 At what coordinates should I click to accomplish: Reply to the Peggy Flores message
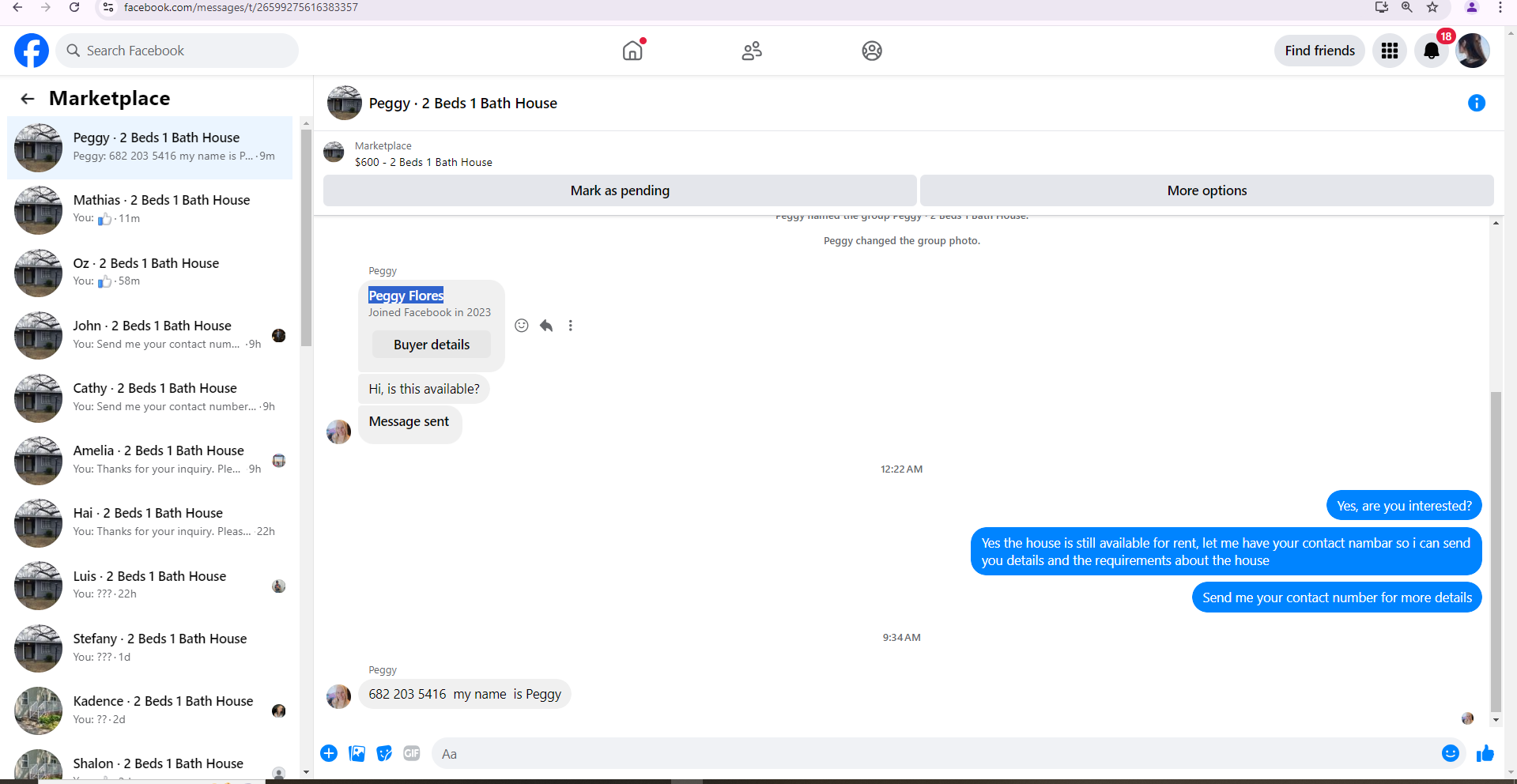coord(546,326)
